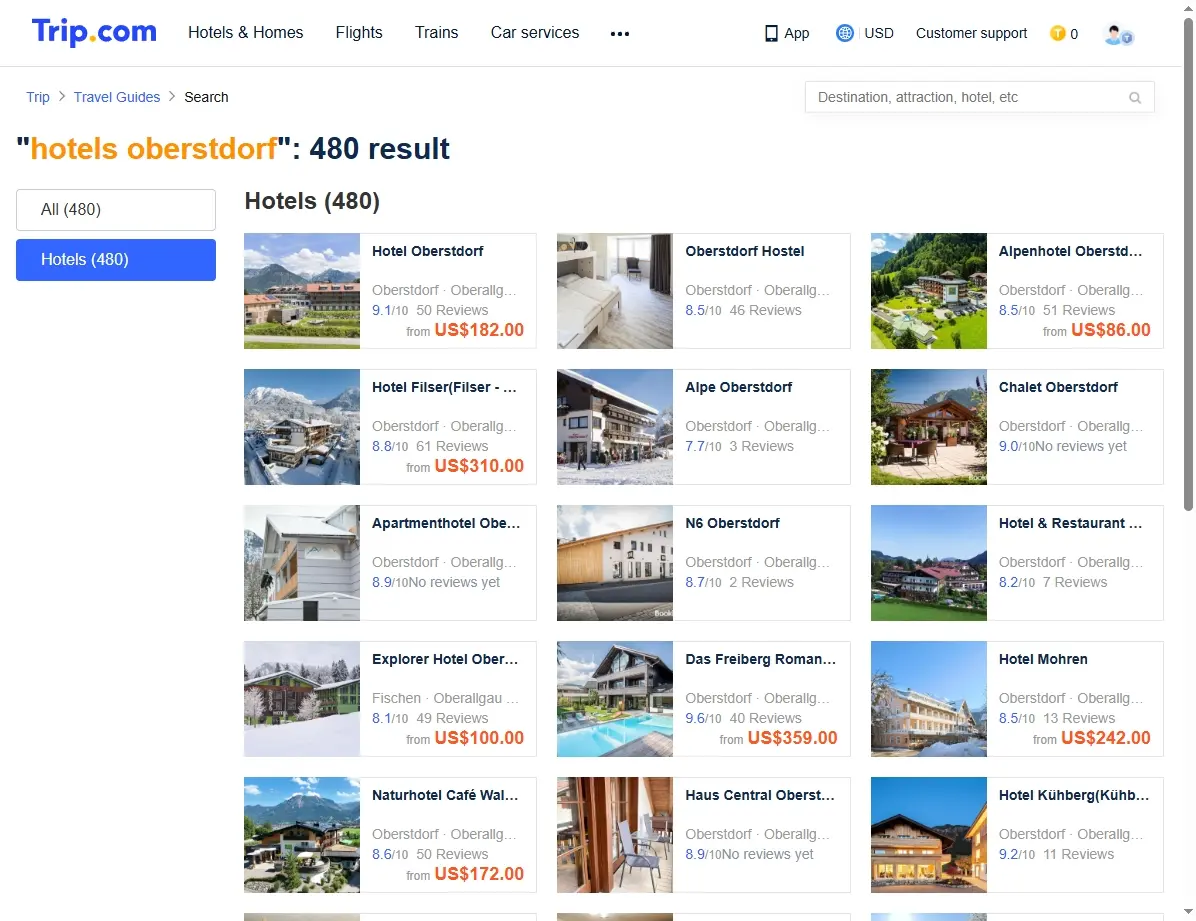View Hotel Mohren photo thumbnail

[x=929, y=698]
